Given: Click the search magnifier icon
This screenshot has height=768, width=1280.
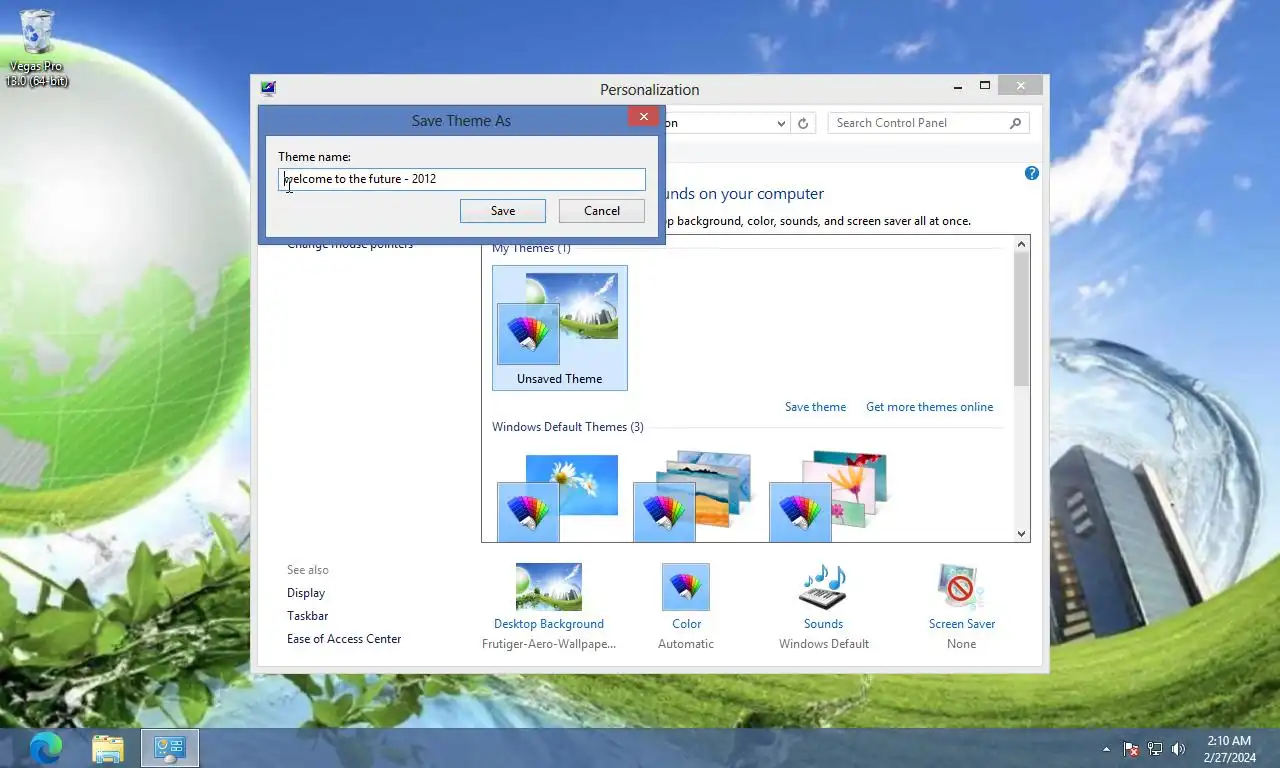Looking at the screenshot, I should tap(1016, 123).
